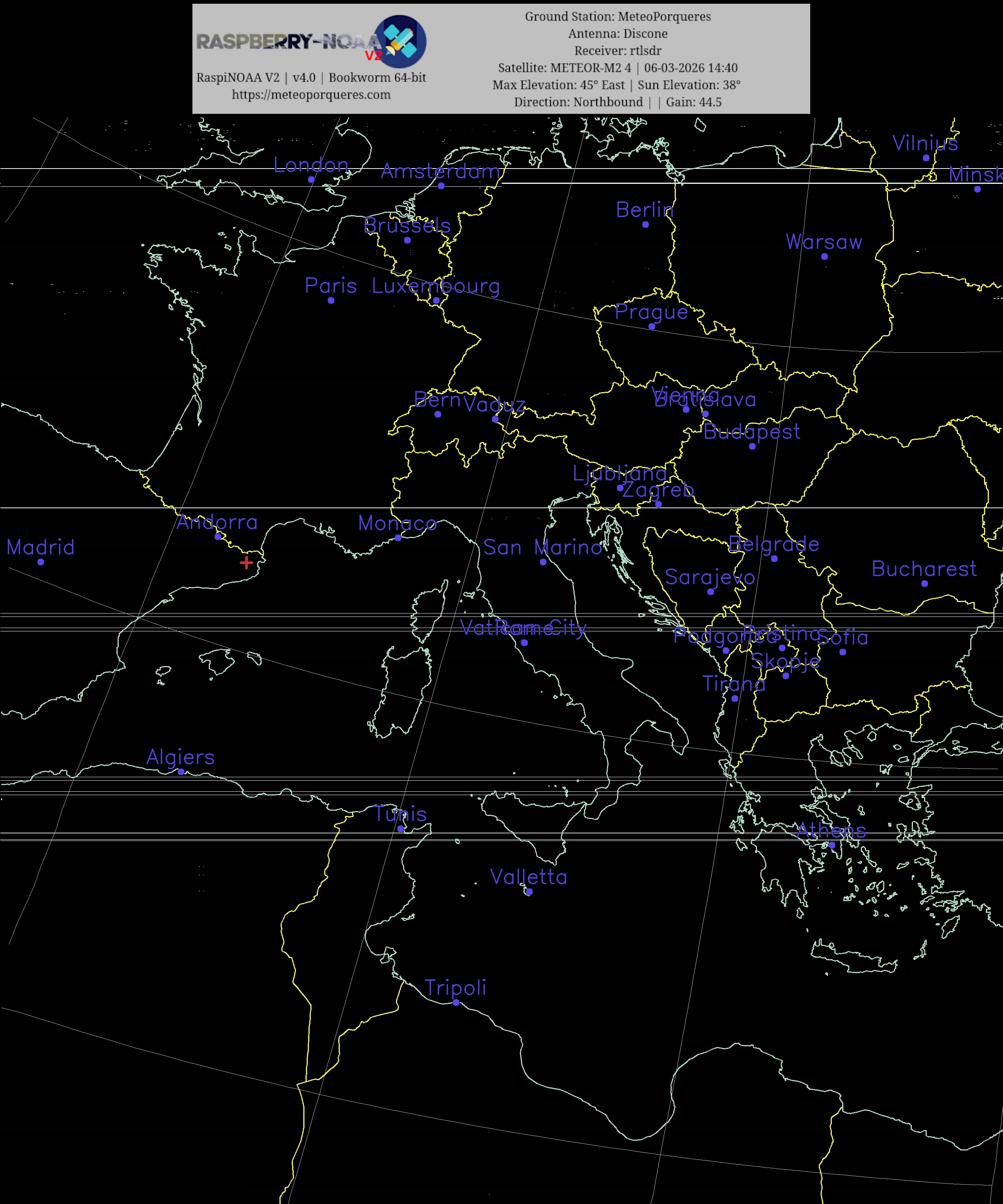Viewport: 1003px width, 1204px height.
Task: Click the Berlin city marker dot
Action: (x=645, y=225)
